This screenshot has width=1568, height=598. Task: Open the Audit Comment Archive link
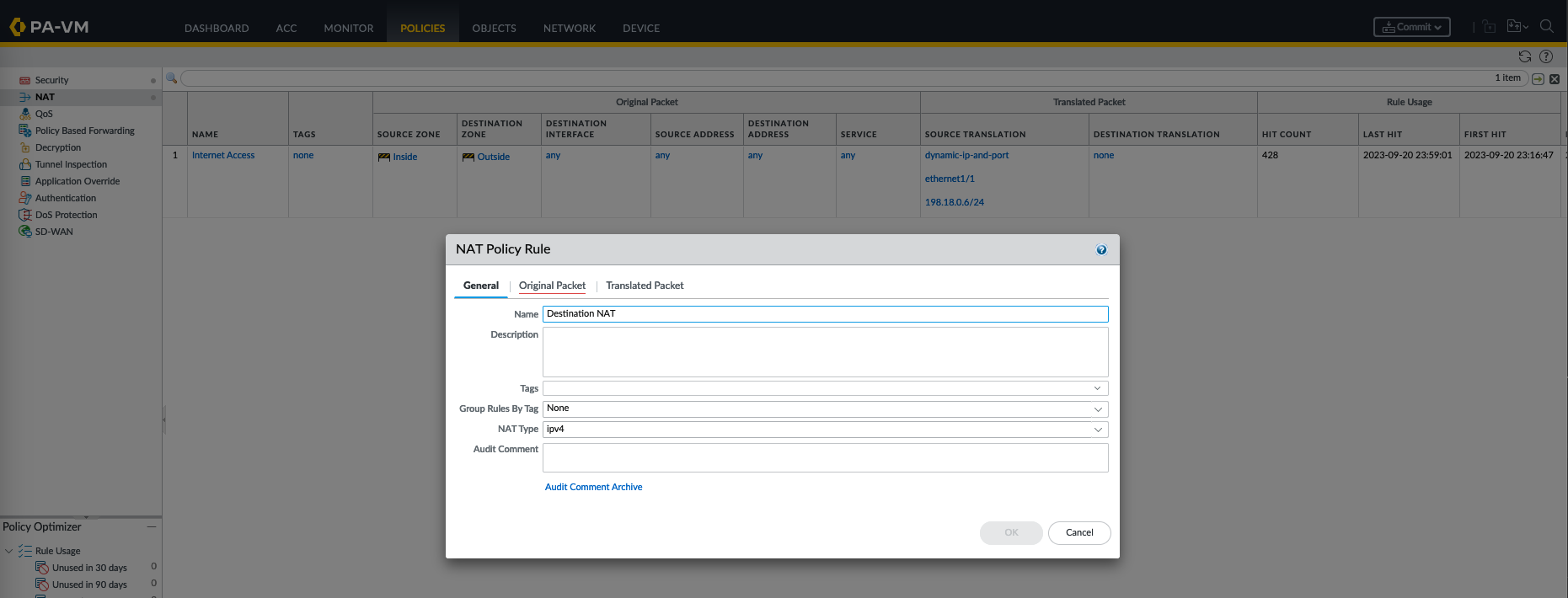click(x=593, y=487)
